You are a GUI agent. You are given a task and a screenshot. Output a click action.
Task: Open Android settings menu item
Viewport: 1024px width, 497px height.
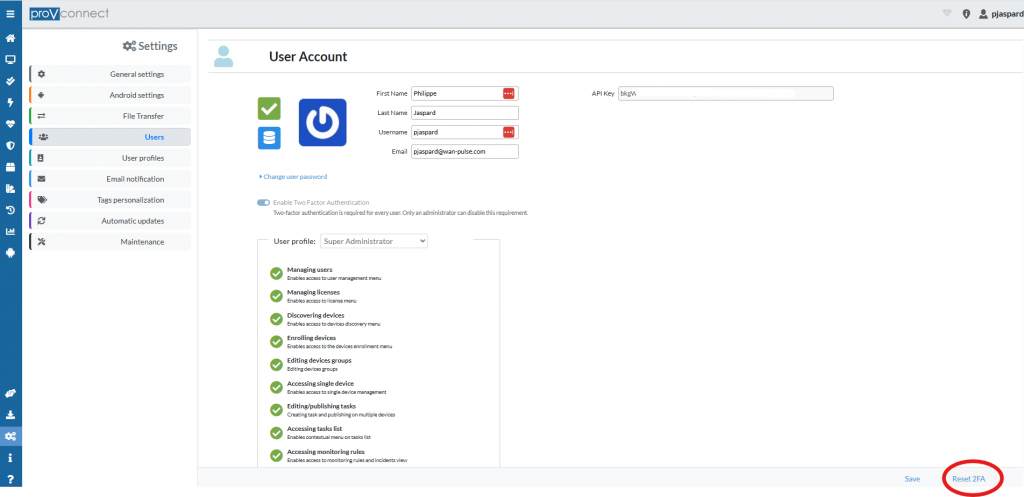(110, 95)
